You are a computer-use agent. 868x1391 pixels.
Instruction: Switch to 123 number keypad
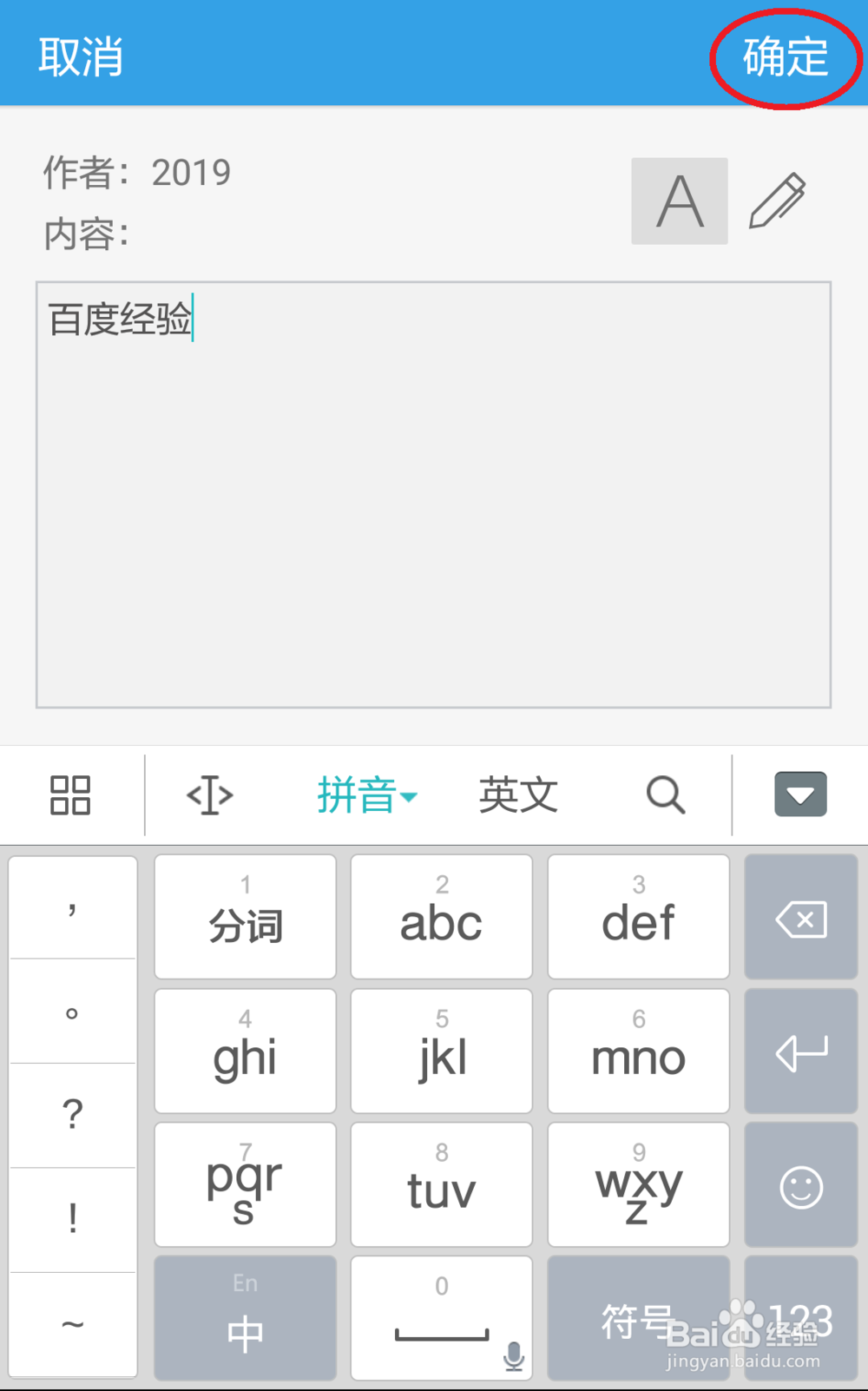(x=801, y=1317)
